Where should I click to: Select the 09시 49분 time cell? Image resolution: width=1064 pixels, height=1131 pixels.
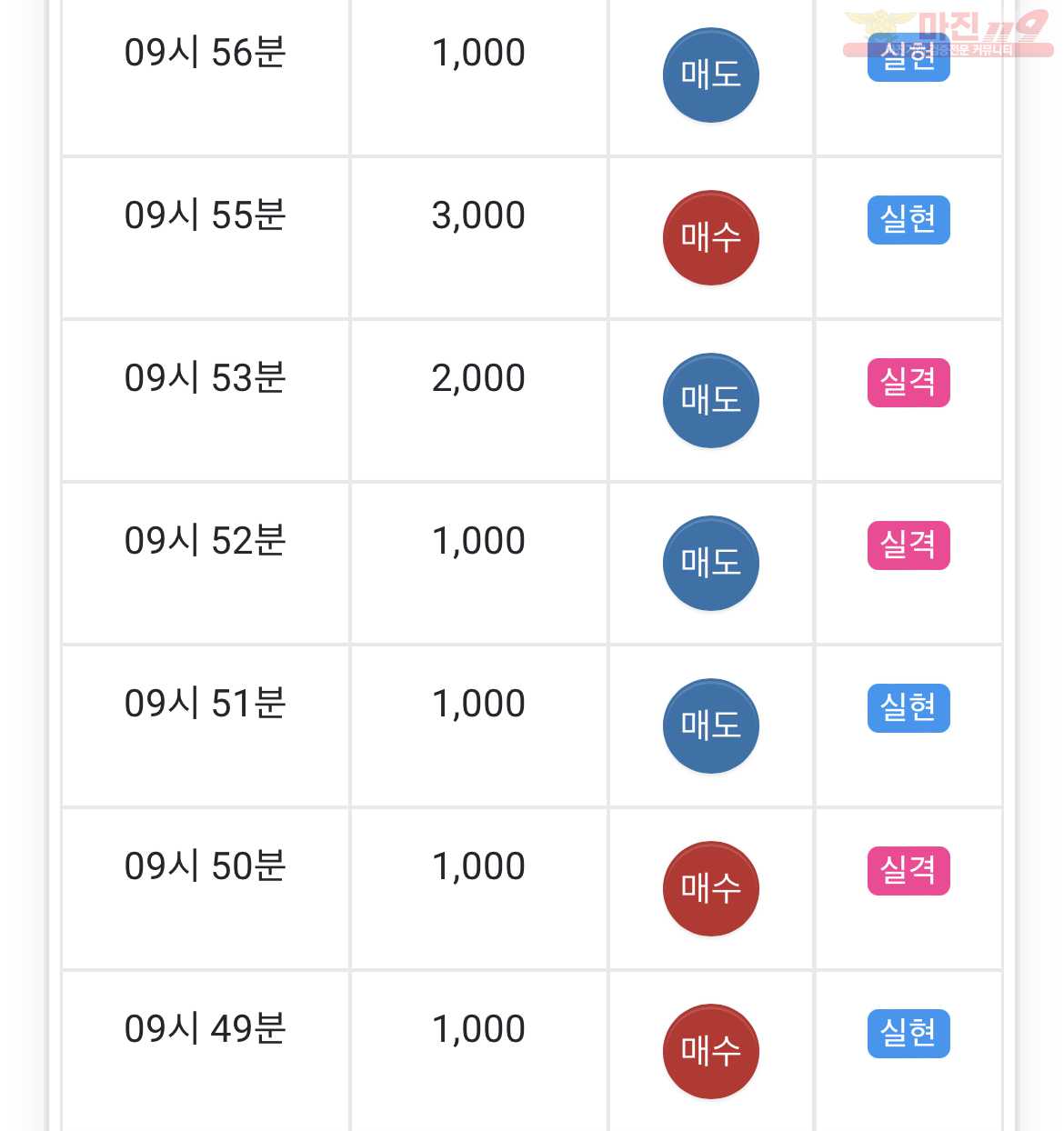tap(206, 1052)
